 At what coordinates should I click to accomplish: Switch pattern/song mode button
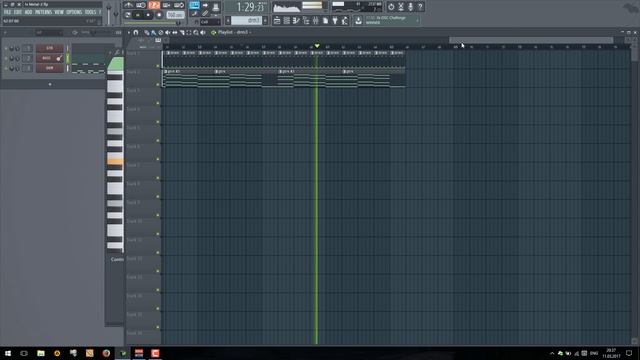[128, 15]
